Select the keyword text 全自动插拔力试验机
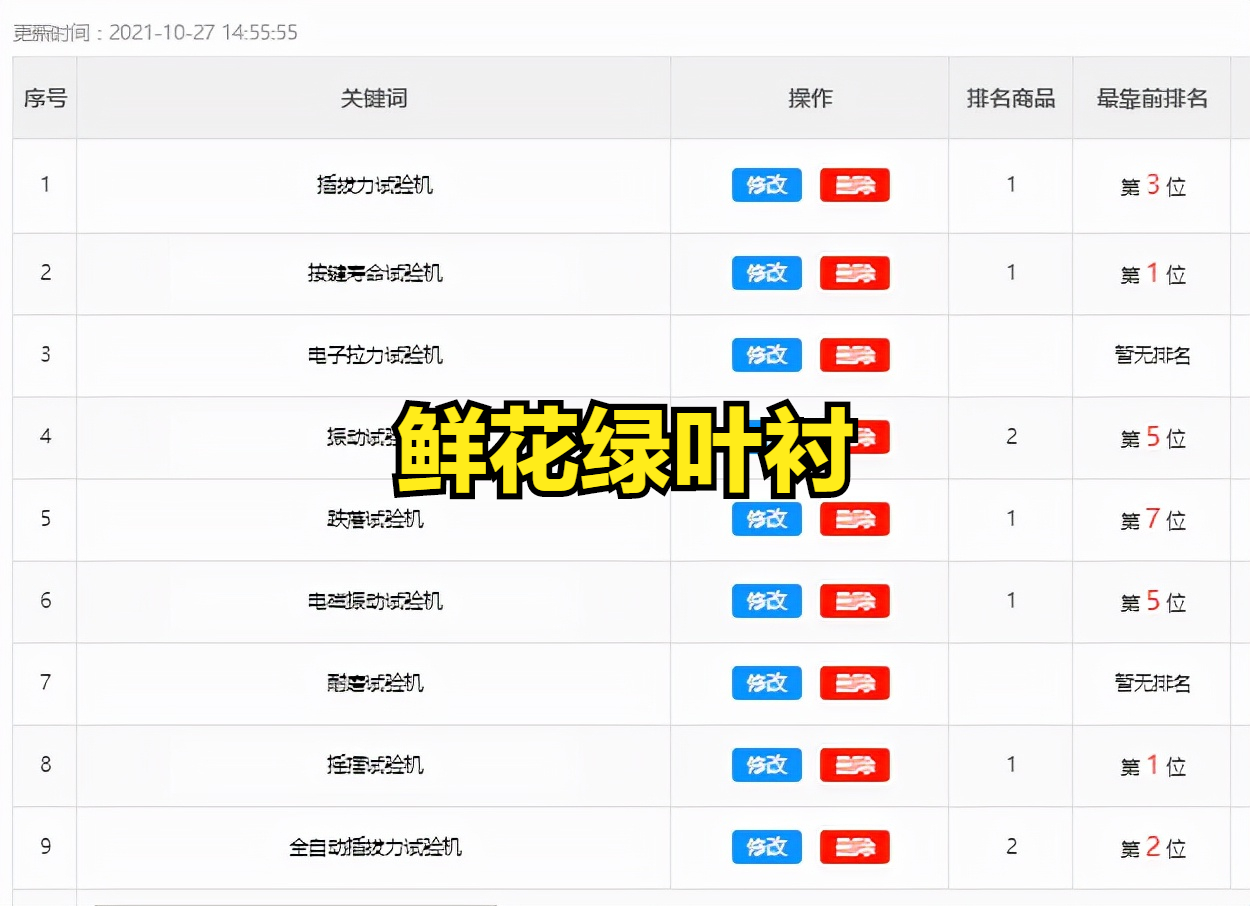The image size is (1250, 906). [373, 847]
